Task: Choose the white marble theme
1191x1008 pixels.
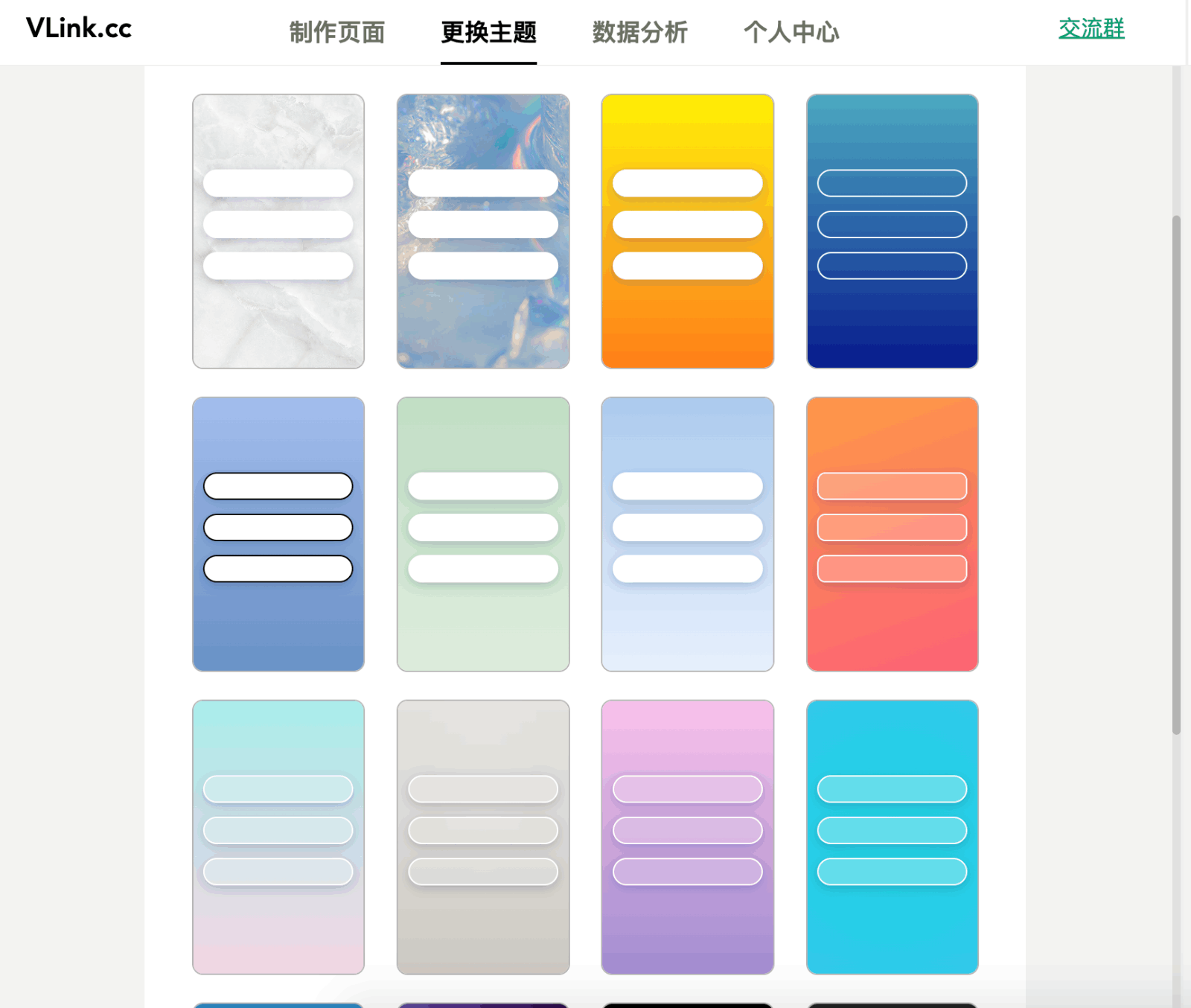Action: click(278, 231)
